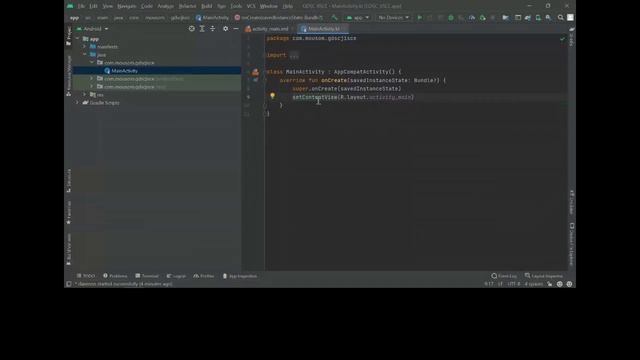Open the View menu
640x360 pixels.
coord(107,6)
